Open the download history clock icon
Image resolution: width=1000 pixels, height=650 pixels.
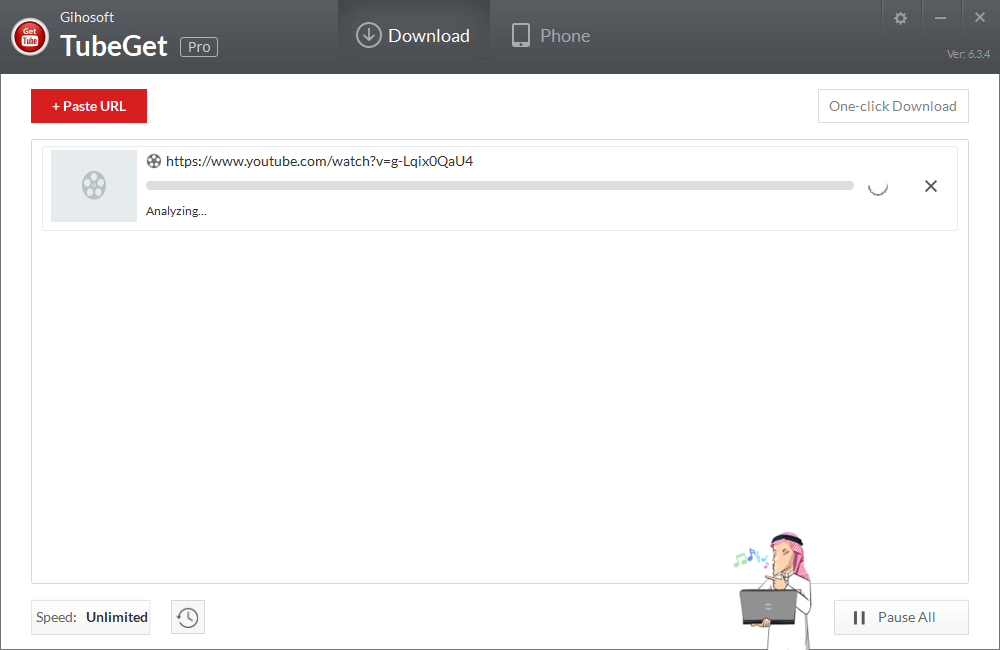(188, 617)
